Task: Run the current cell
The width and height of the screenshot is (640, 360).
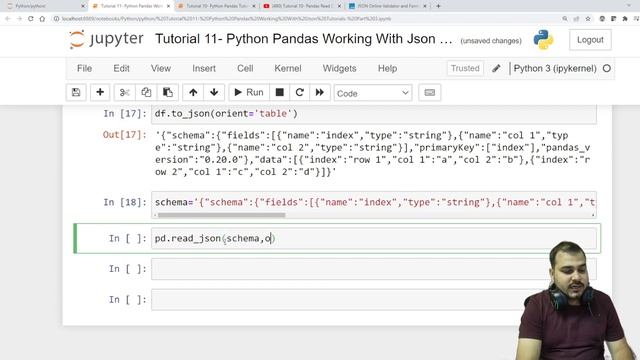Action: [x=249, y=93]
